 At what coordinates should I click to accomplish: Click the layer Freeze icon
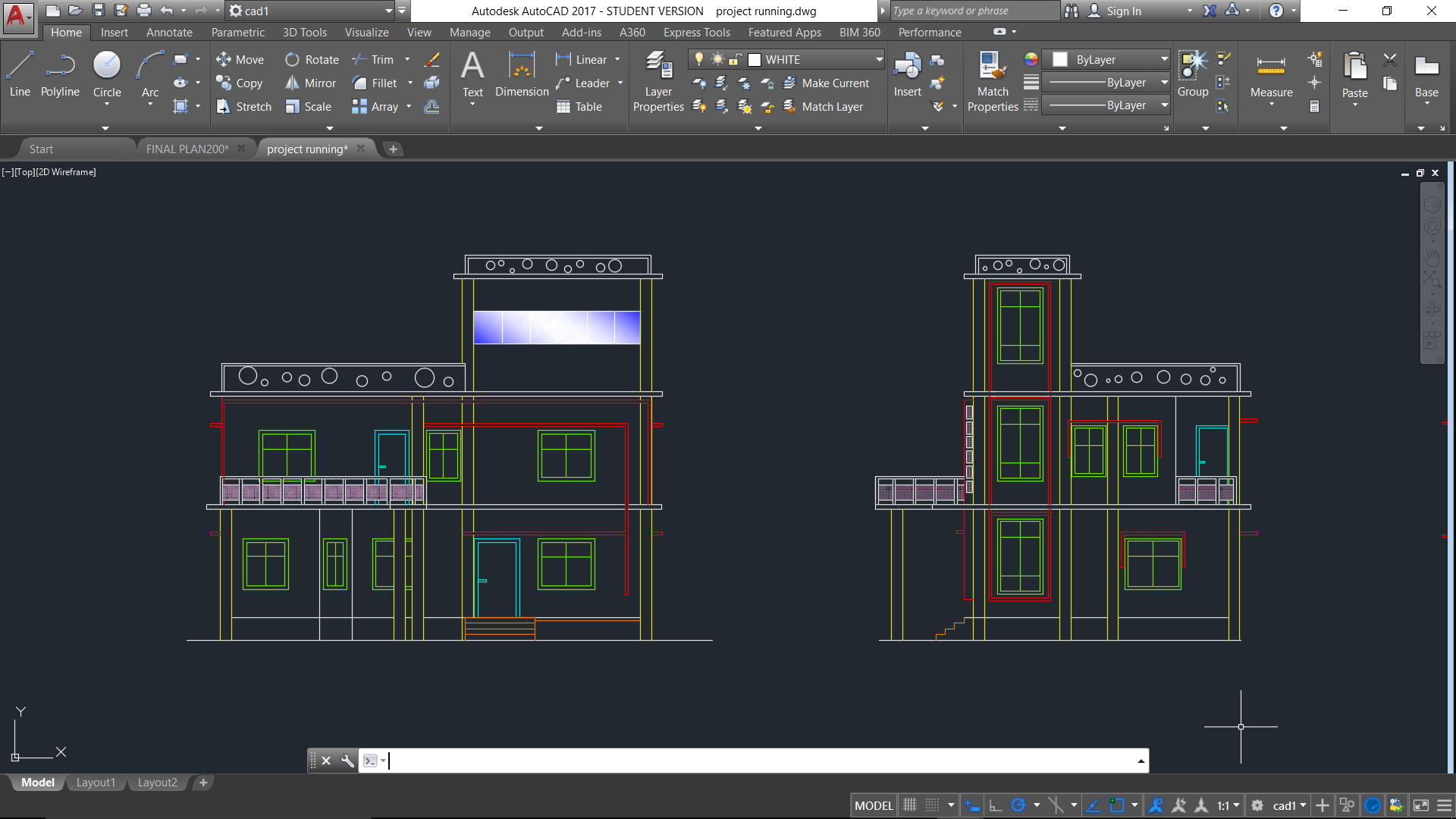coord(745,83)
